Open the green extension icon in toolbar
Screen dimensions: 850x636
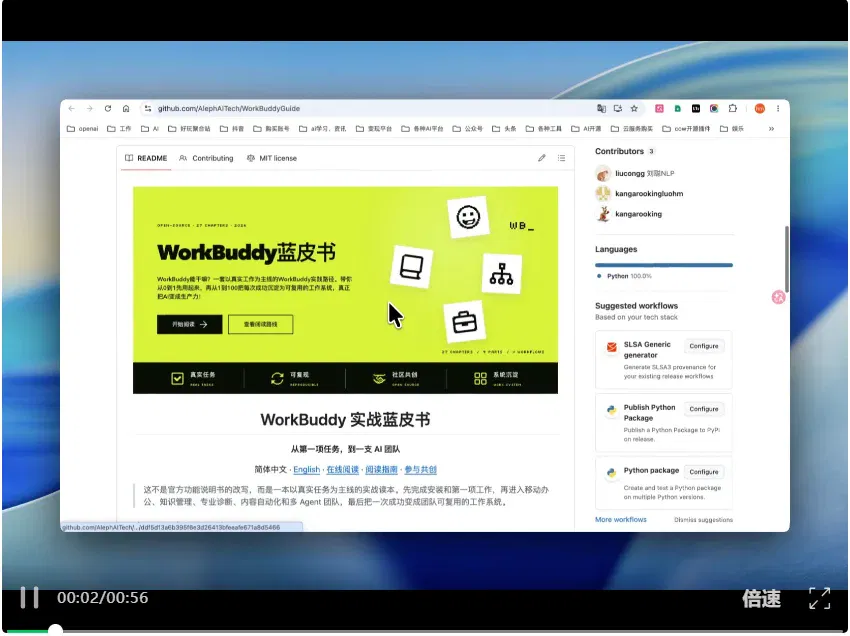678,108
